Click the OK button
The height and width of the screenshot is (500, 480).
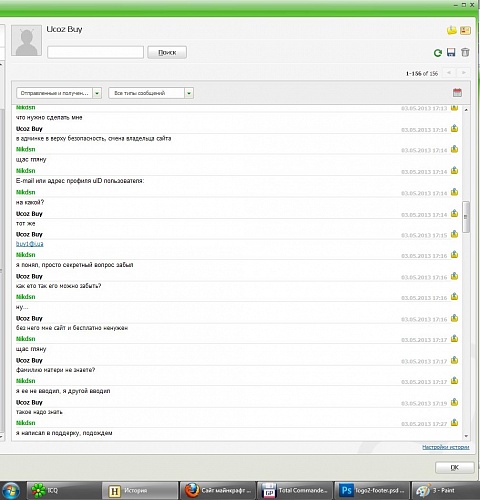click(455, 467)
